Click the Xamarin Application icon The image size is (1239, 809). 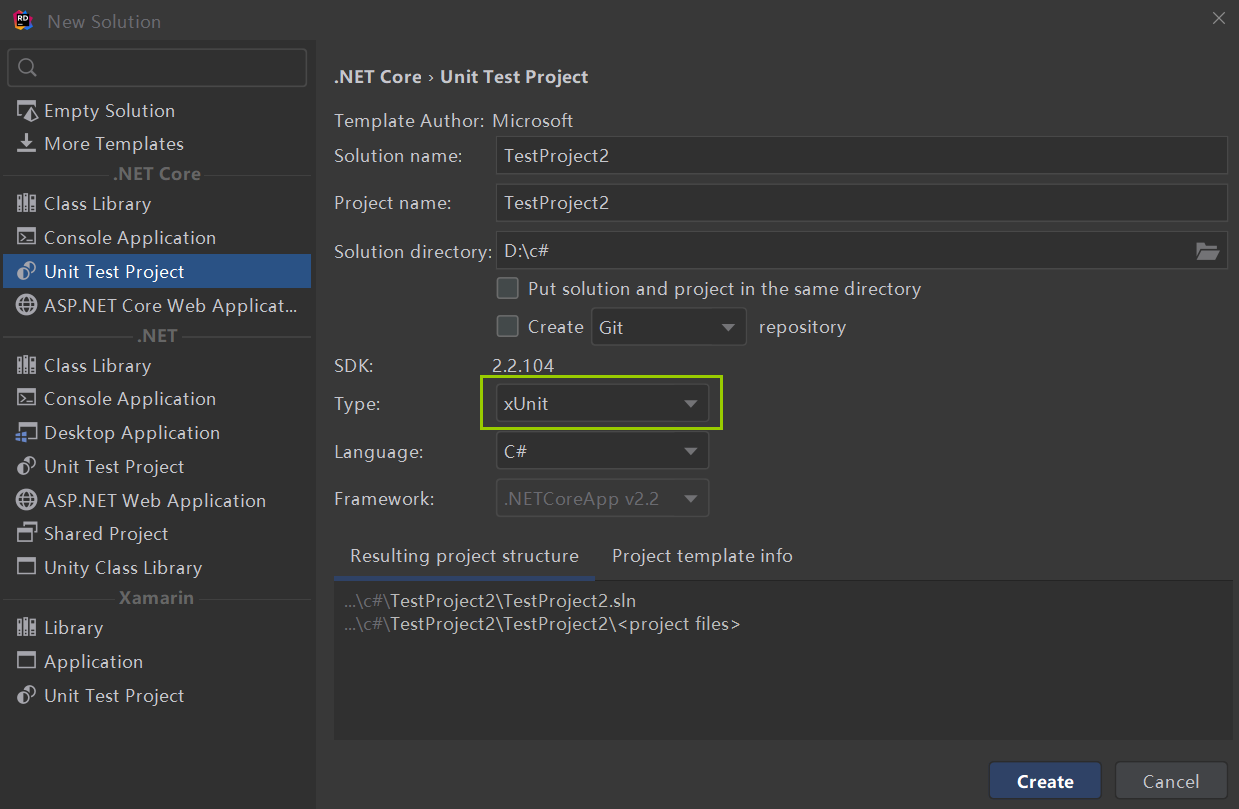[x=27, y=662]
